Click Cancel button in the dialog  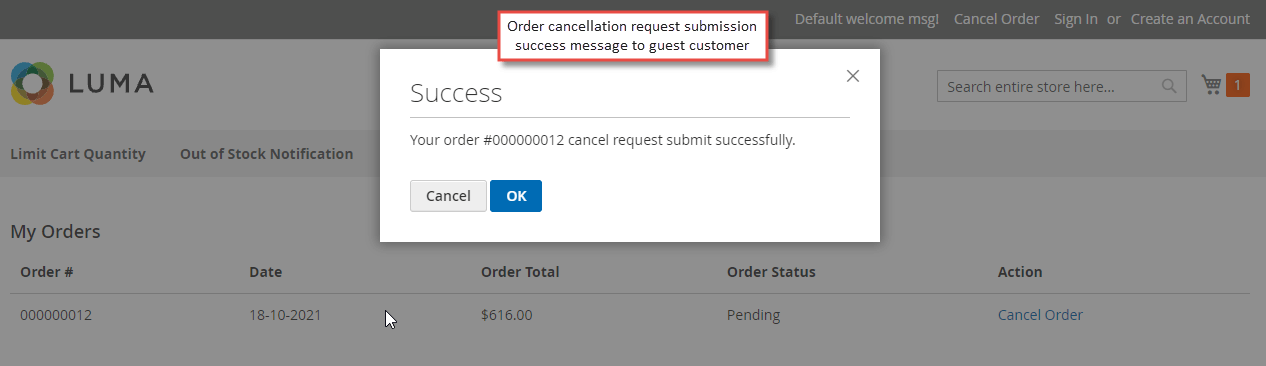click(448, 196)
